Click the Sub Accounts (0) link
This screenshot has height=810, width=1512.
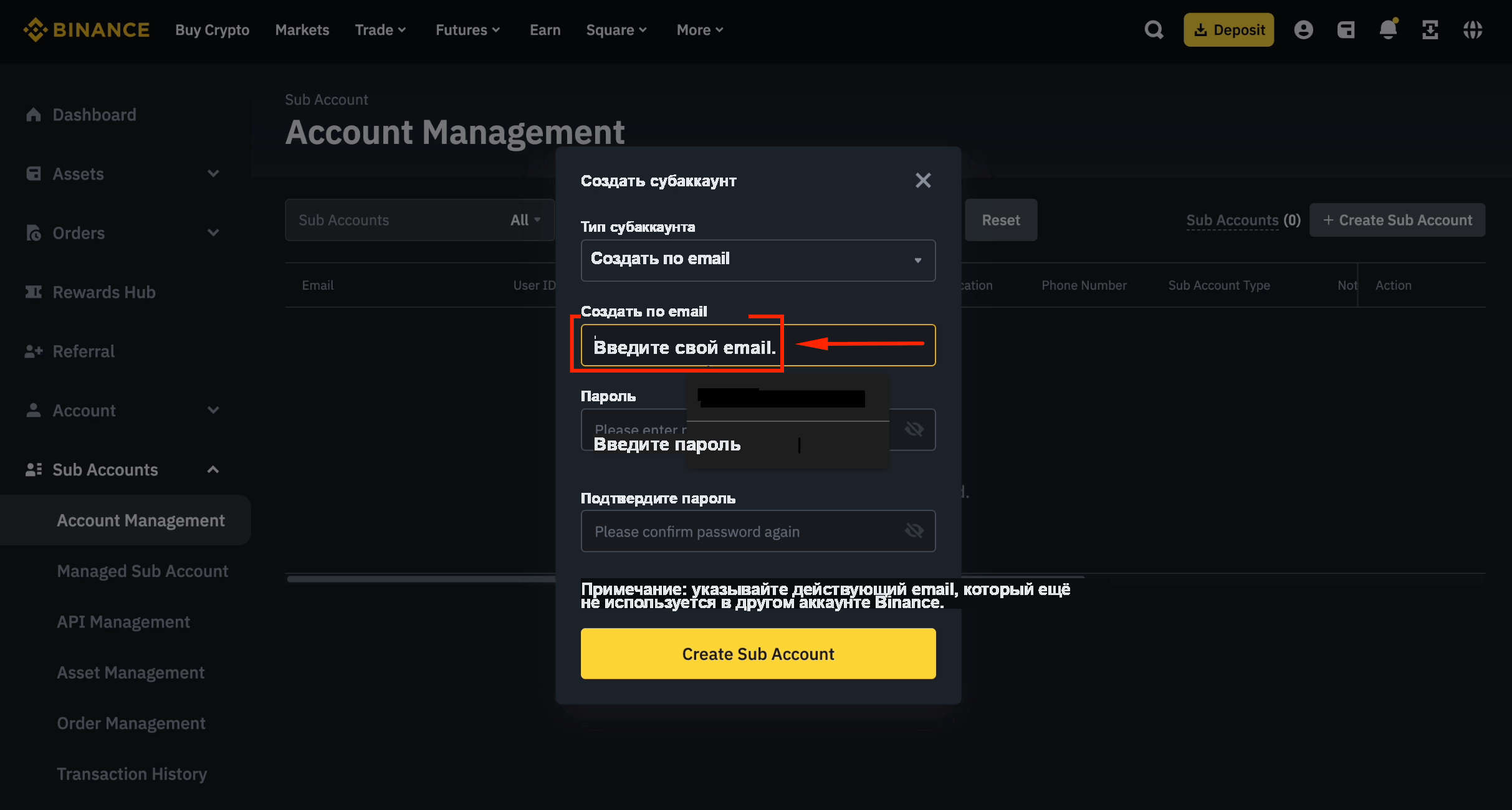[1243, 220]
